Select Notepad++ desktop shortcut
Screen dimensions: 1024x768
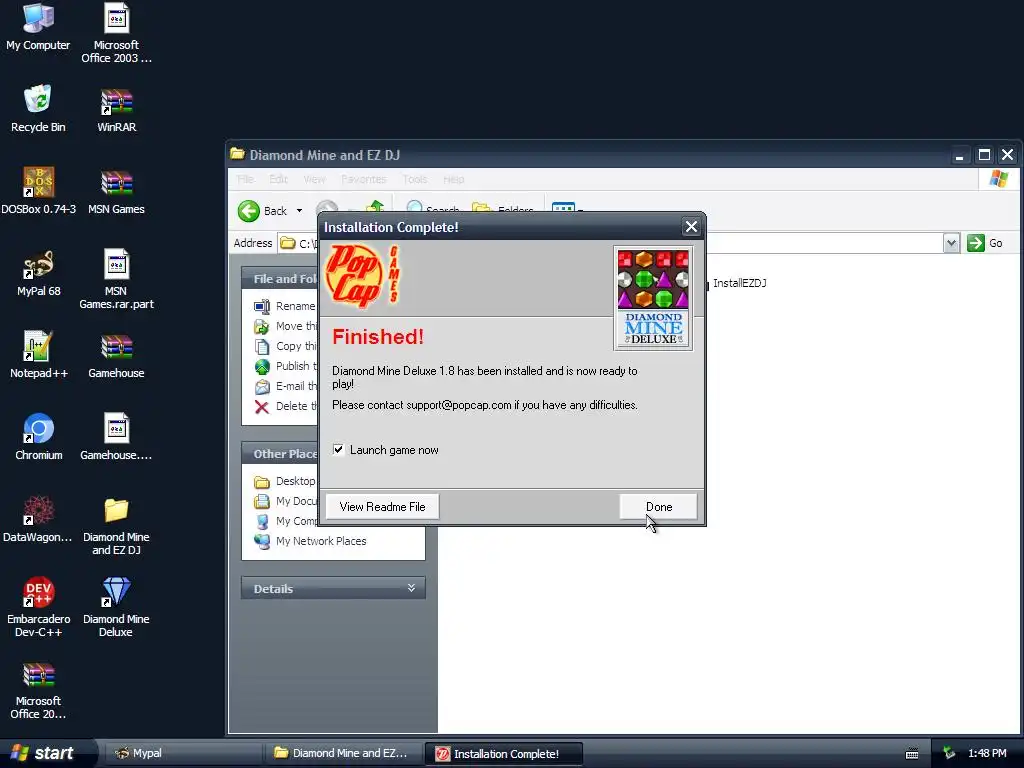pyautogui.click(x=39, y=355)
